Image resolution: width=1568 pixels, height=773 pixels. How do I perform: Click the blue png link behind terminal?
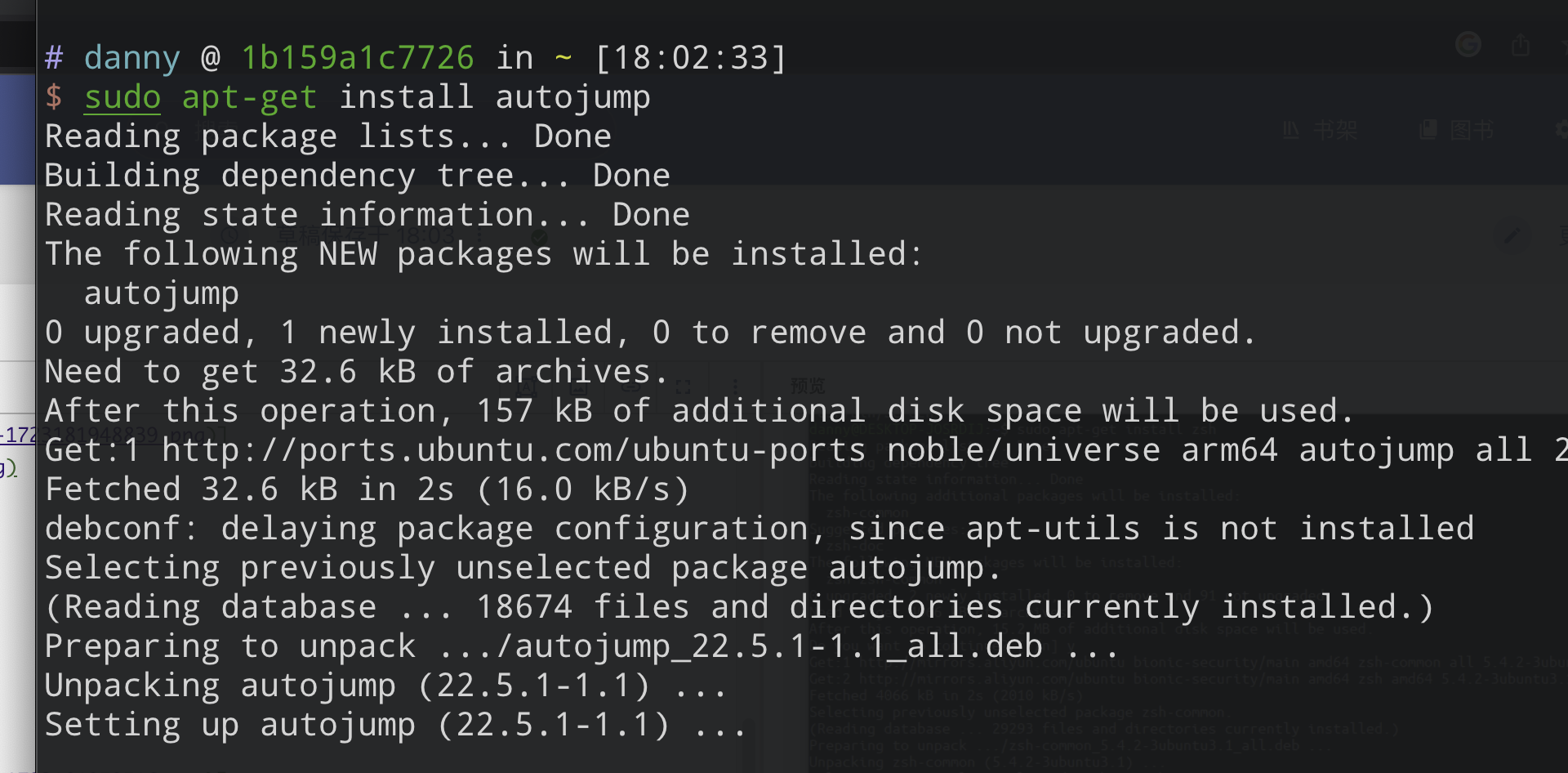[18, 434]
